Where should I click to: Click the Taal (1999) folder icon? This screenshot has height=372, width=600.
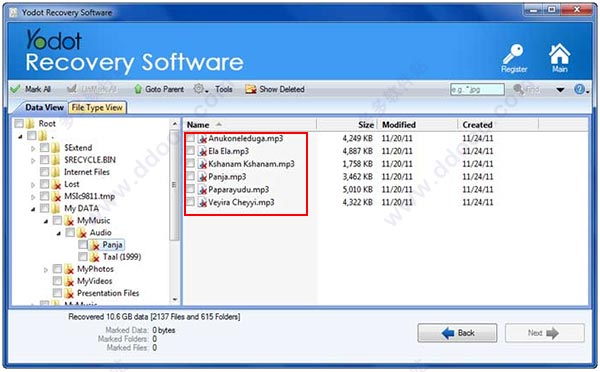(94, 257)
